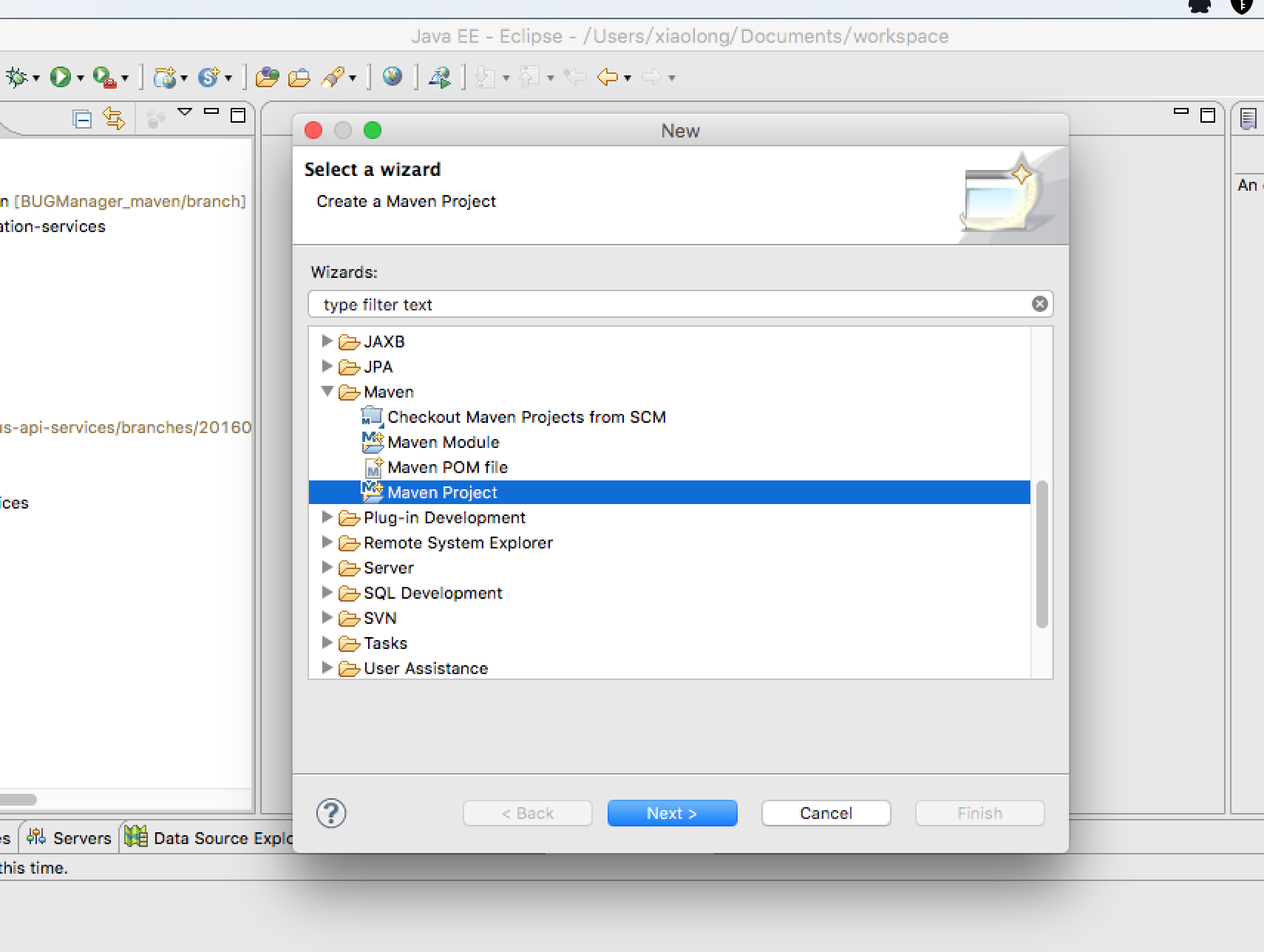Expand the JAXB wizard folder

click(x=327, y=341)
